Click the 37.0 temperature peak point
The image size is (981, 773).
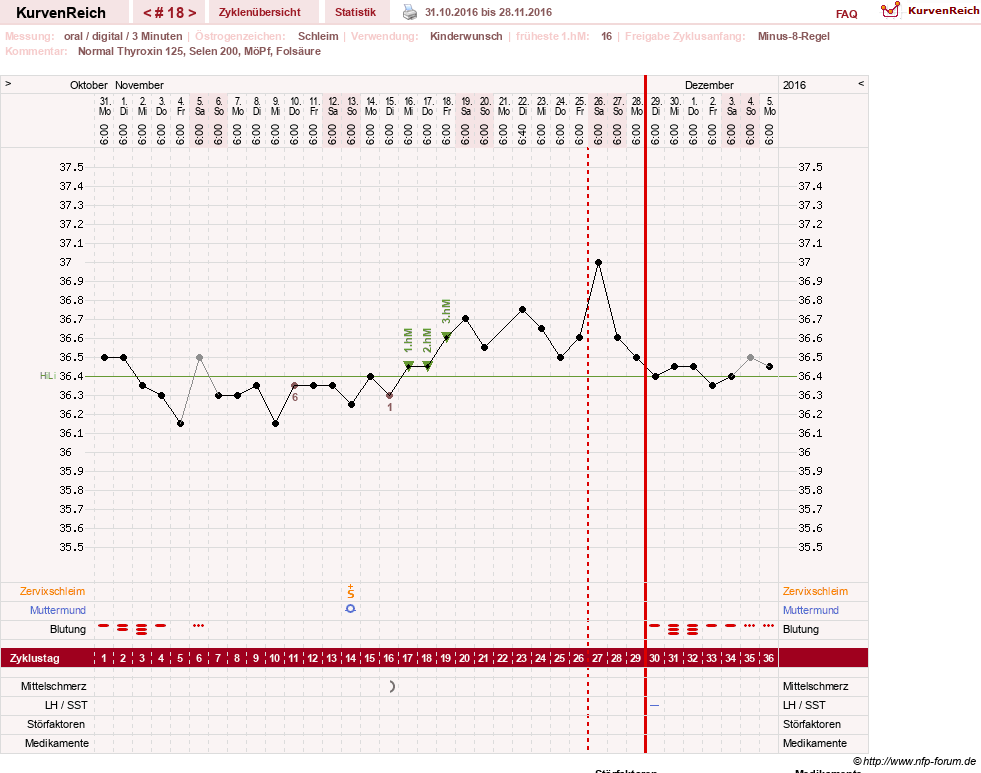[599, 263]
